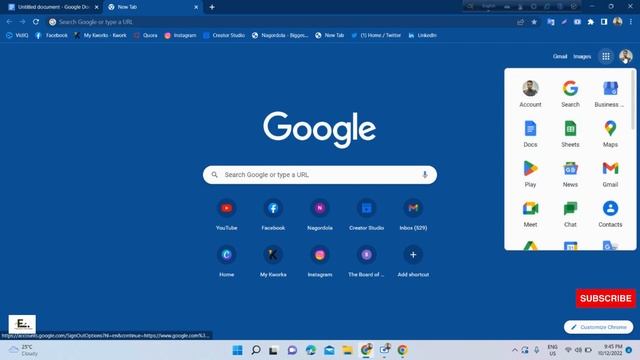Viewport: 640px width, 360px height.
Task: Open Search in the apps panel
Action: (570, 94)
